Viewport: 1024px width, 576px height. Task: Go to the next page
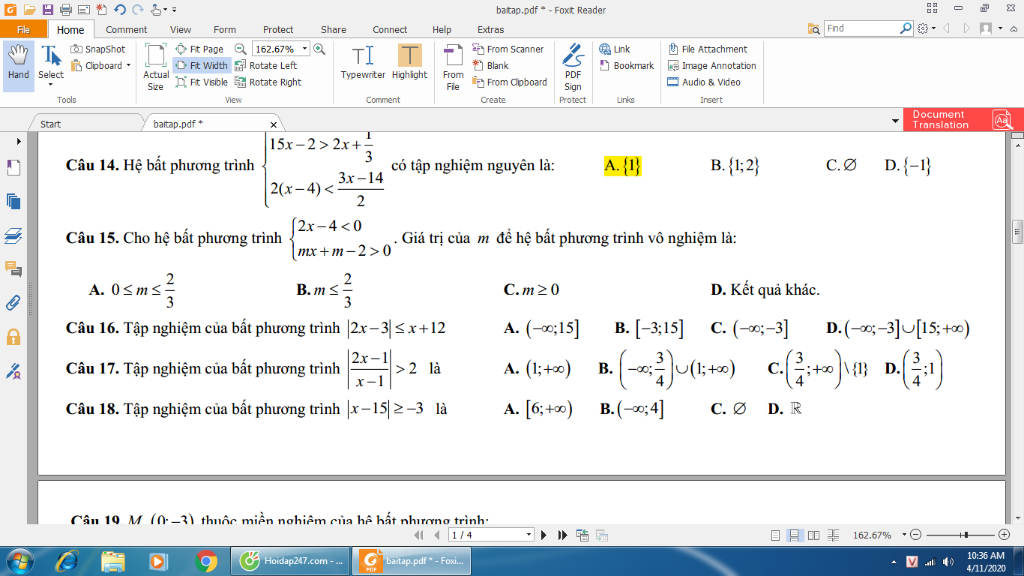click(x=544, y=535)
